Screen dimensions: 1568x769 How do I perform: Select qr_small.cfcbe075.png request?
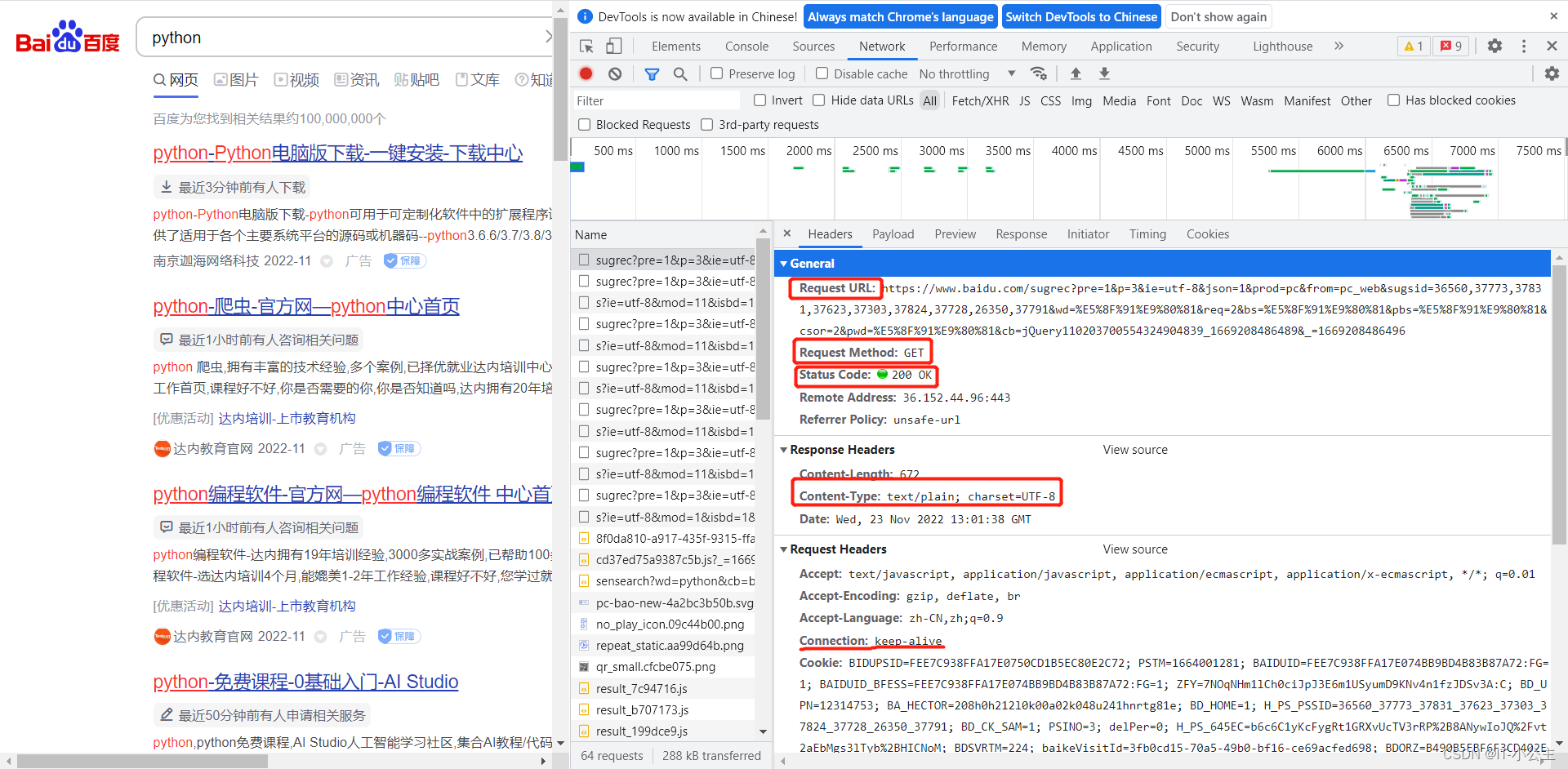point(663,667)
